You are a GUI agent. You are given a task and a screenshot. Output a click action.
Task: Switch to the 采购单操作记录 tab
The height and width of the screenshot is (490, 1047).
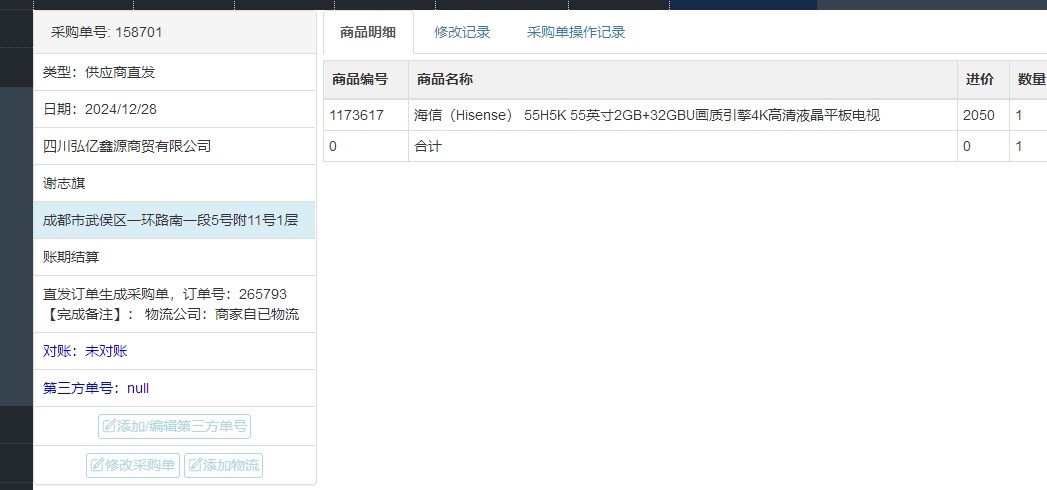click(576, 32)
